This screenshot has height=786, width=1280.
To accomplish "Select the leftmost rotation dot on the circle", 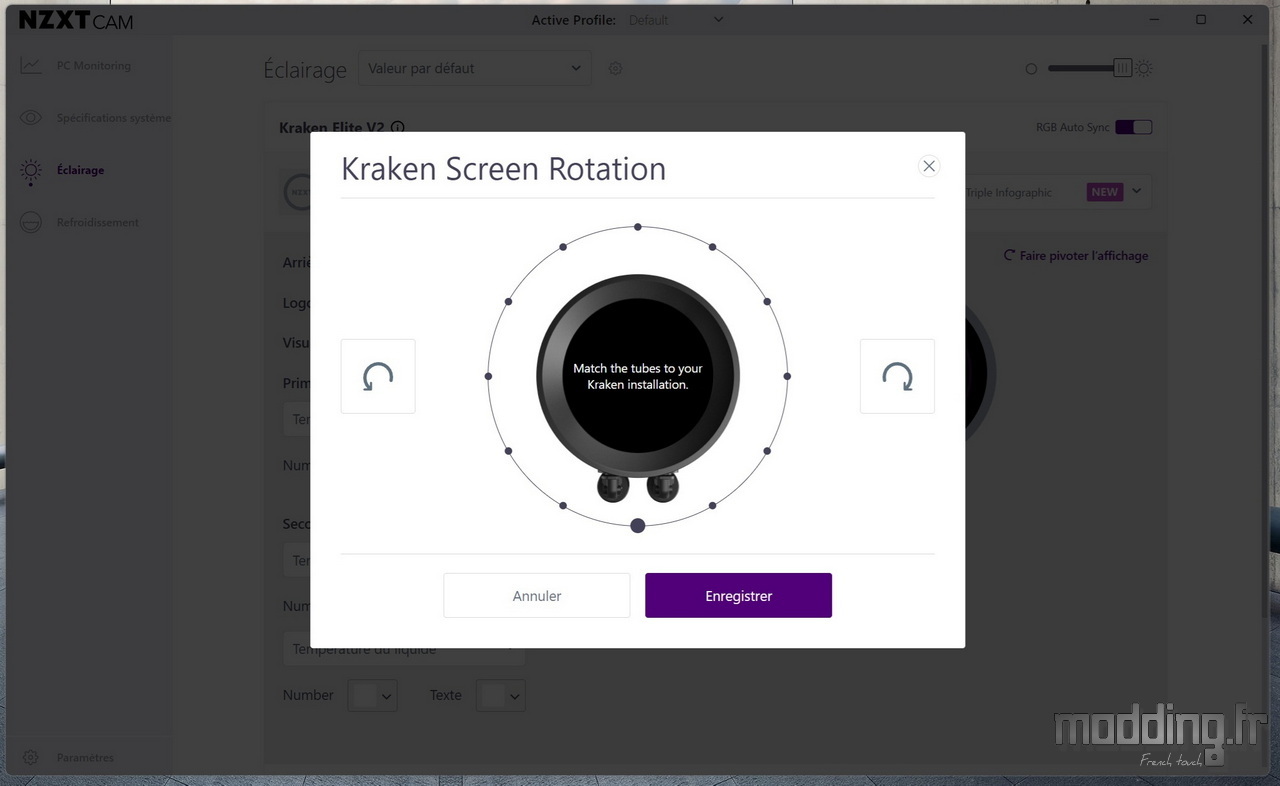I will click(488, 376).
